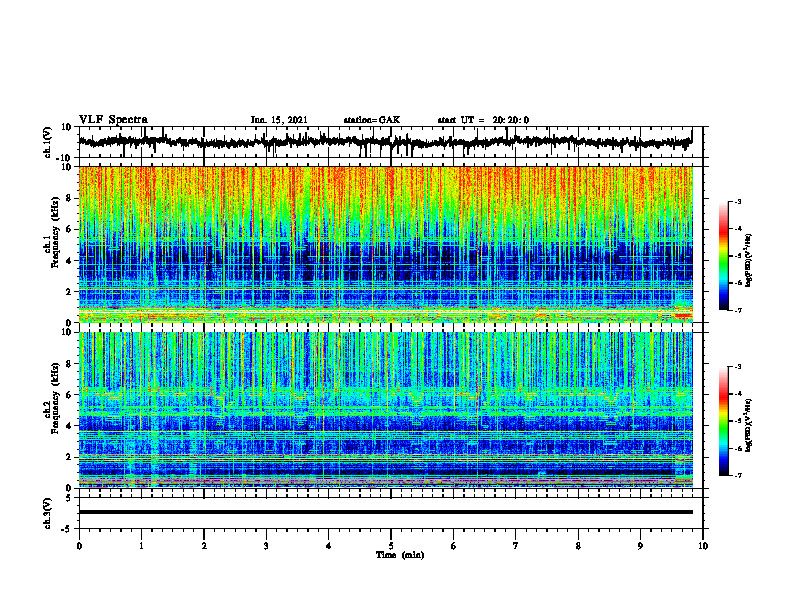Click the flat ch.3 voltage trace line
Image resolution: width=792 pixels, height=612 pixels.
click(385, 512)
